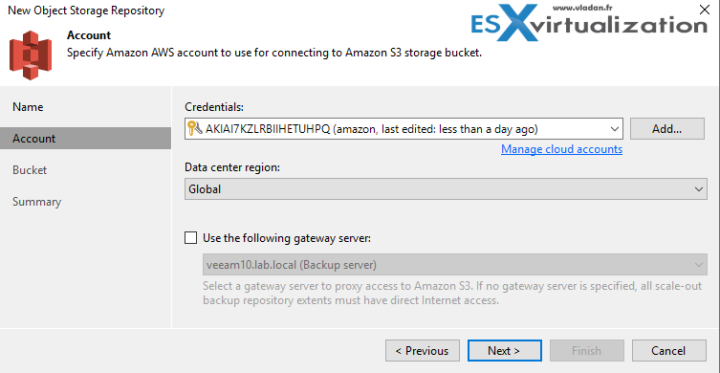This screenshot has width=720, height=373.
Task: Click the Add... credentials button
Action: pyautogui.click(x=667, y=129)
